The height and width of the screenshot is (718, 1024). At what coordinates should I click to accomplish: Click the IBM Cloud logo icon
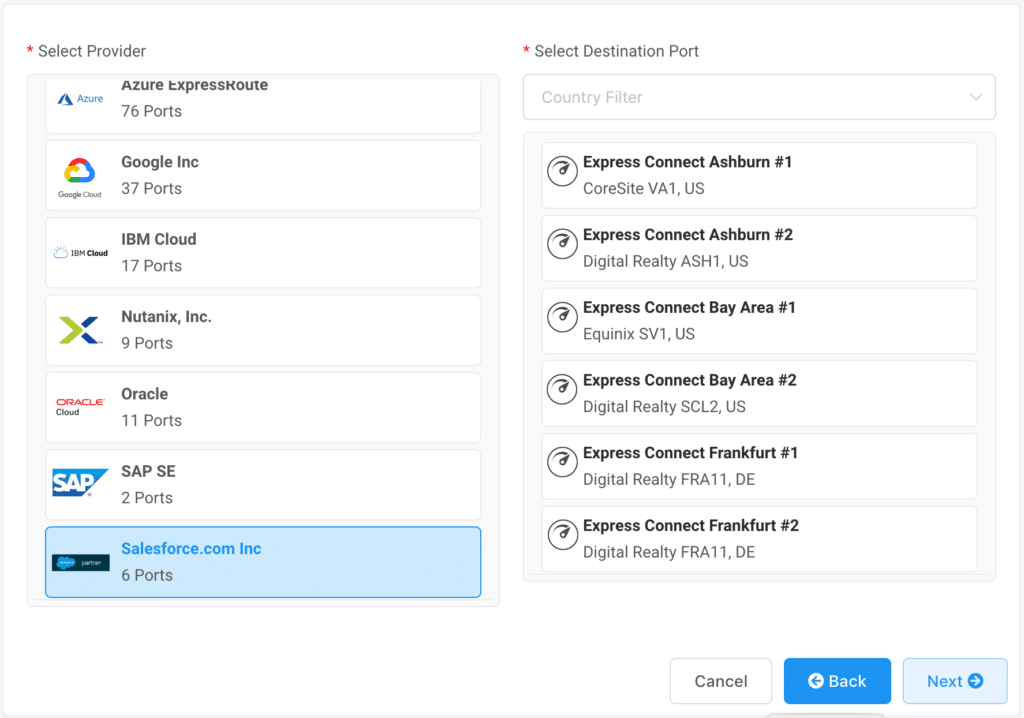80,253
